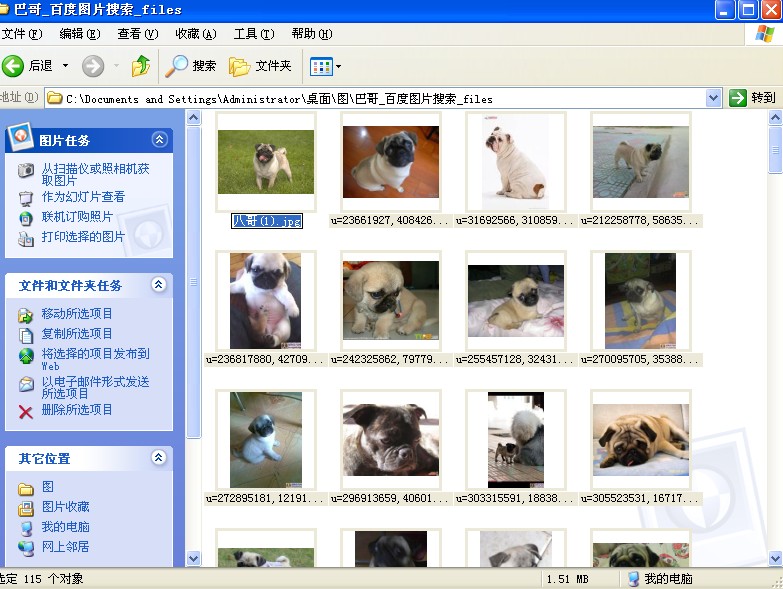Click the green Back arrow button
This screenshot has height=589, width=783.
pos(13,66)
